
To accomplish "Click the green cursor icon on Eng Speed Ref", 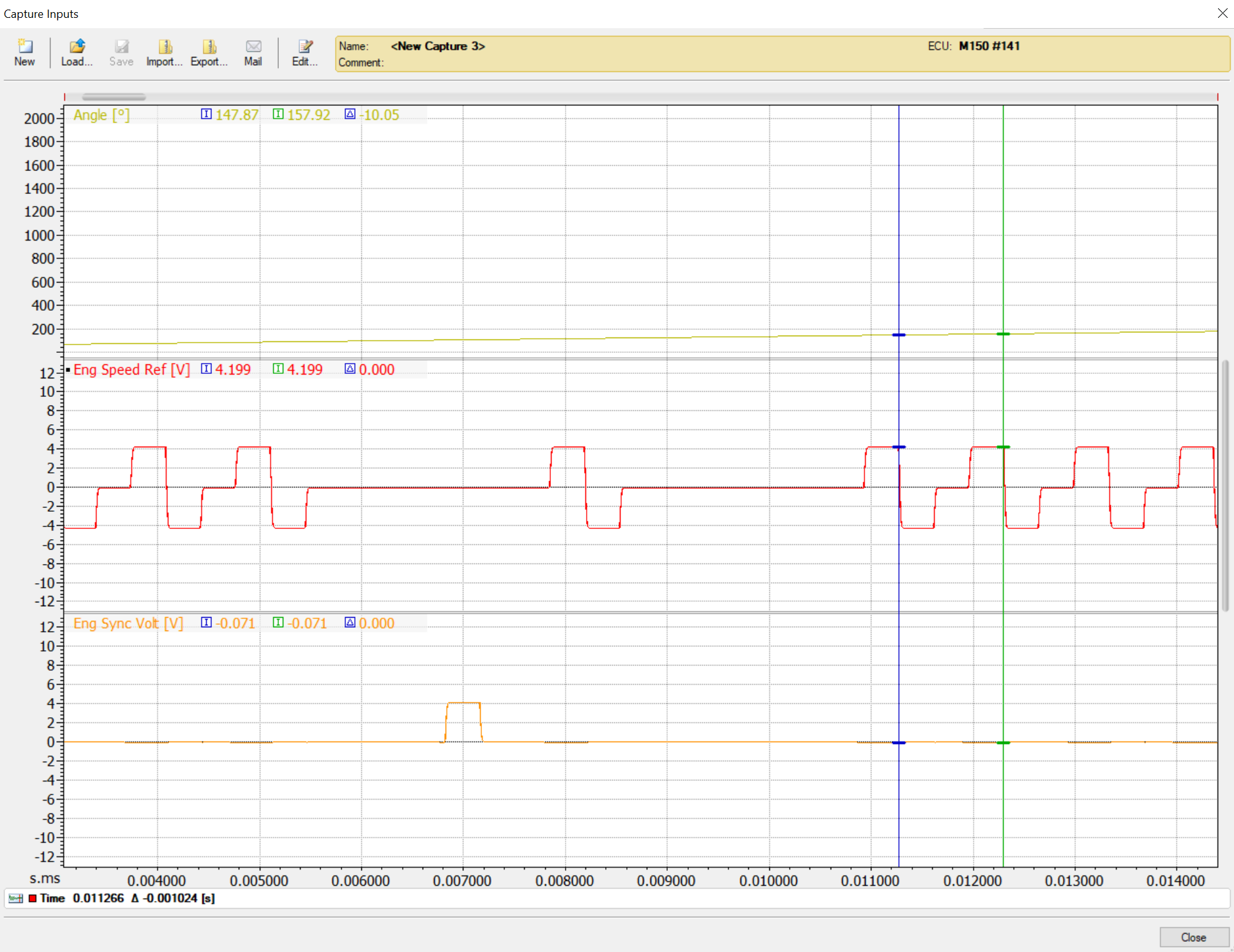I will 278,369.
